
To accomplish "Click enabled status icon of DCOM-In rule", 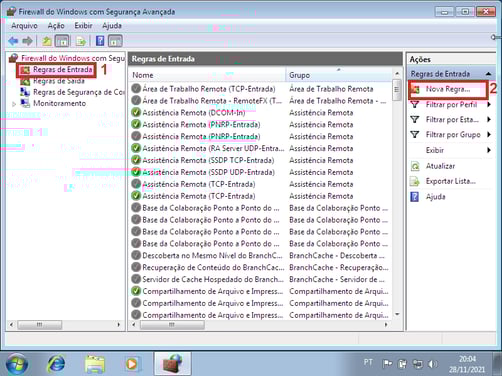I will 136,113.
